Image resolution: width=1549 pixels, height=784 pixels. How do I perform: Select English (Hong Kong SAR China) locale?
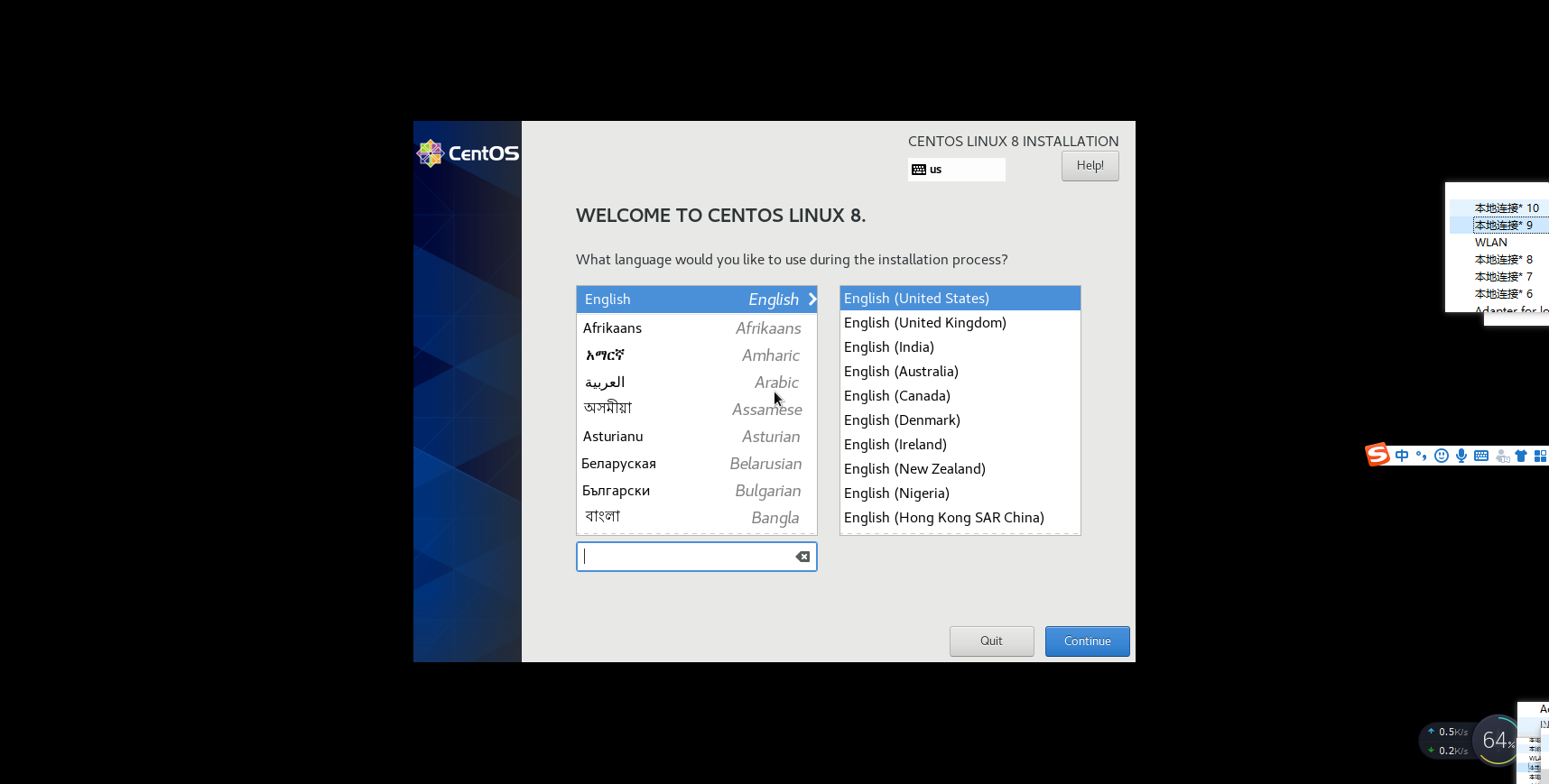[960, 518]
